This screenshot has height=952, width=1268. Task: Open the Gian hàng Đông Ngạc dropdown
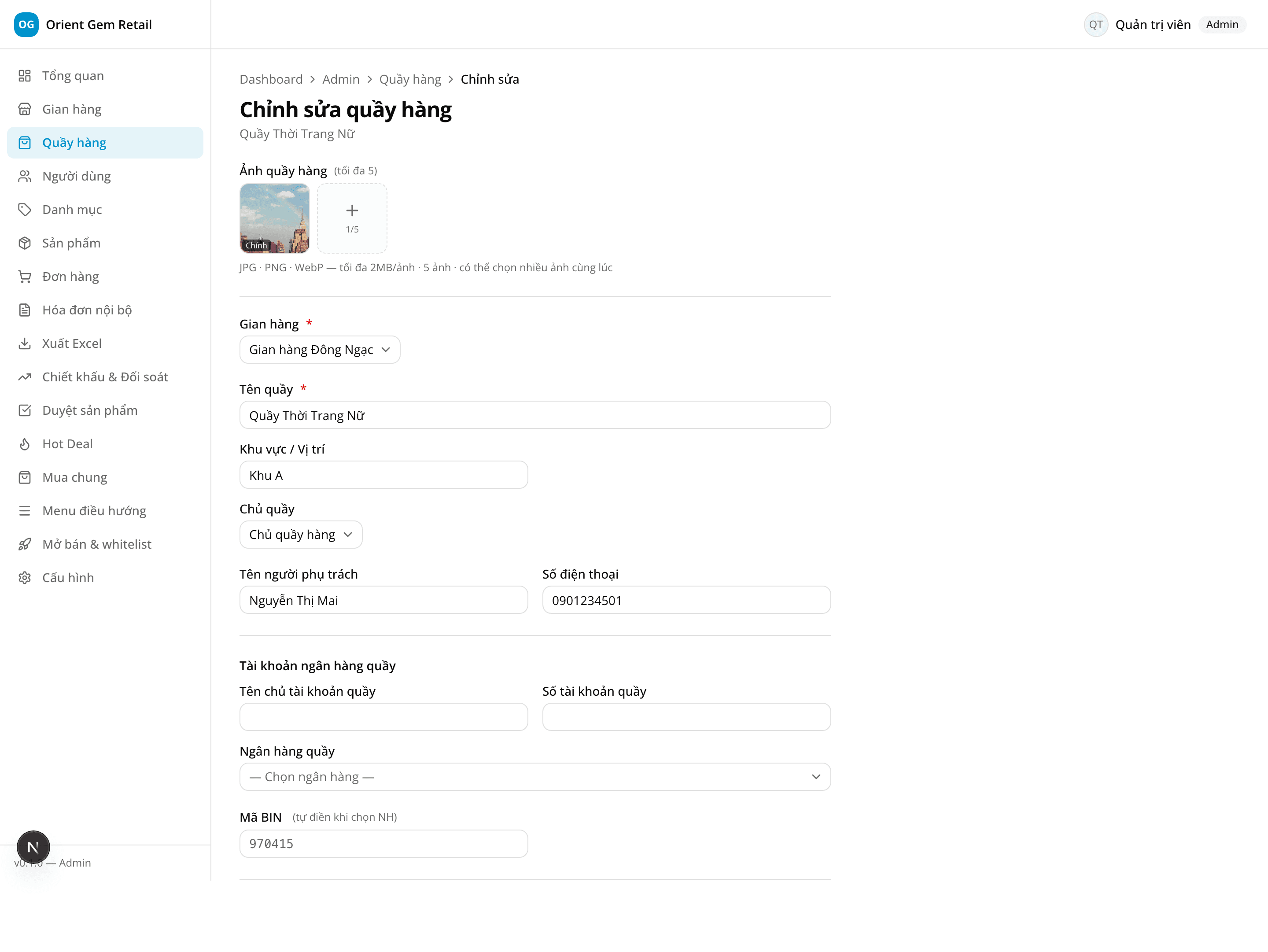(x=320, y=350)
